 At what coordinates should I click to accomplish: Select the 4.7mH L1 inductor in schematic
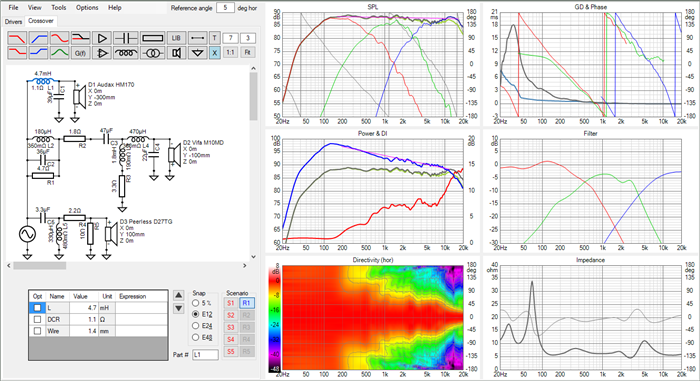(x=43, y=81)
